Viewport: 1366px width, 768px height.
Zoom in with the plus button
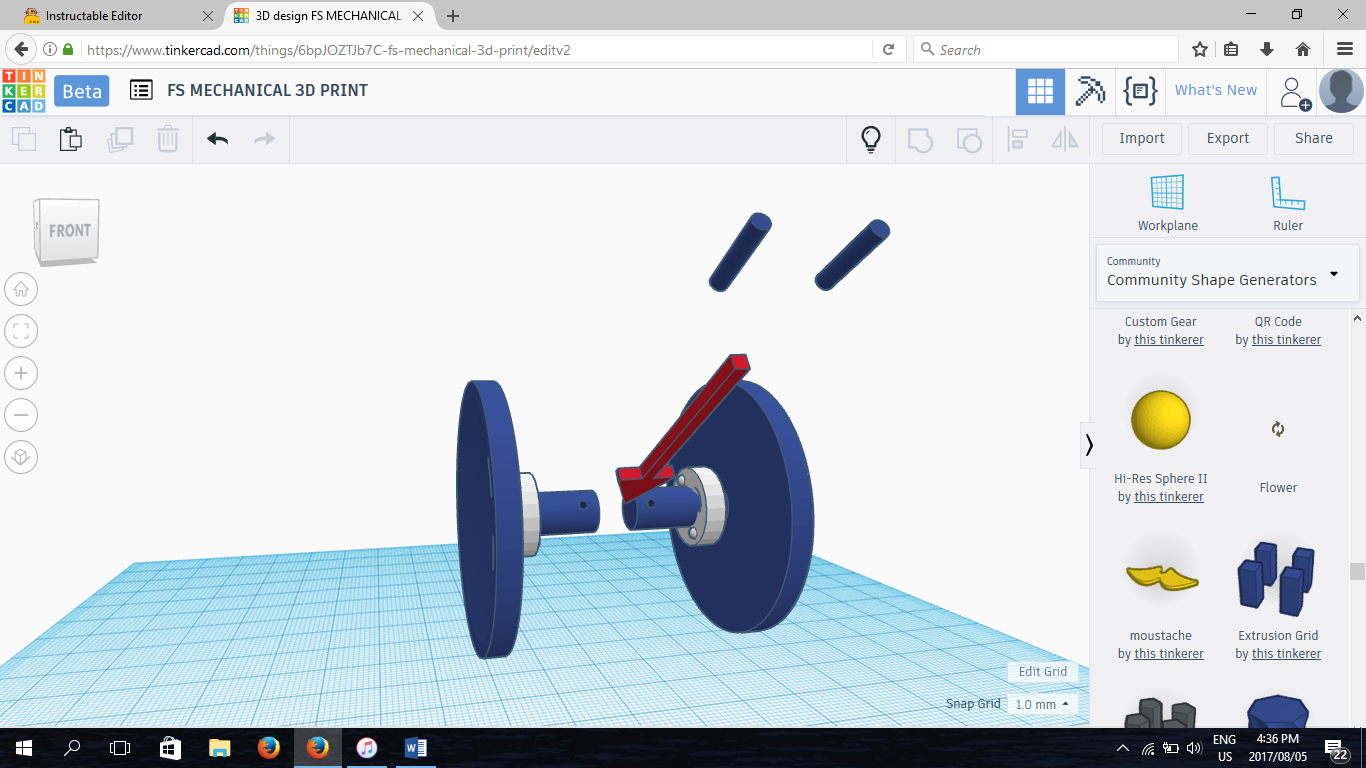pyautogui.click(x=21, y=373)
